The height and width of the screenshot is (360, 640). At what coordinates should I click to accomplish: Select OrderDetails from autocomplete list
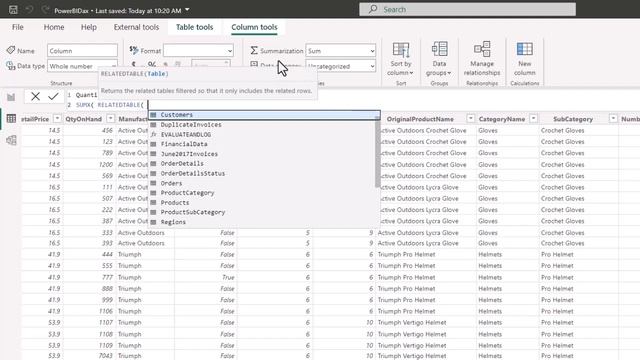tap(262, 163)
